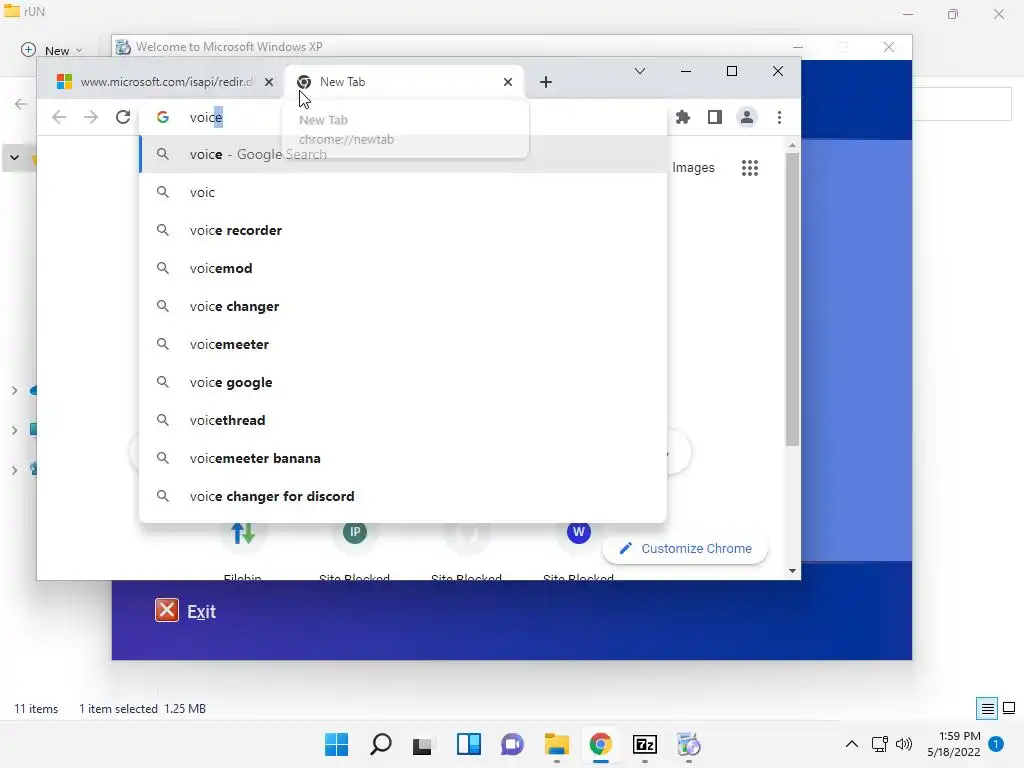Open Chrome three-dot menu
This screenshot has width=1024, height=768.
tap(779, 117)
